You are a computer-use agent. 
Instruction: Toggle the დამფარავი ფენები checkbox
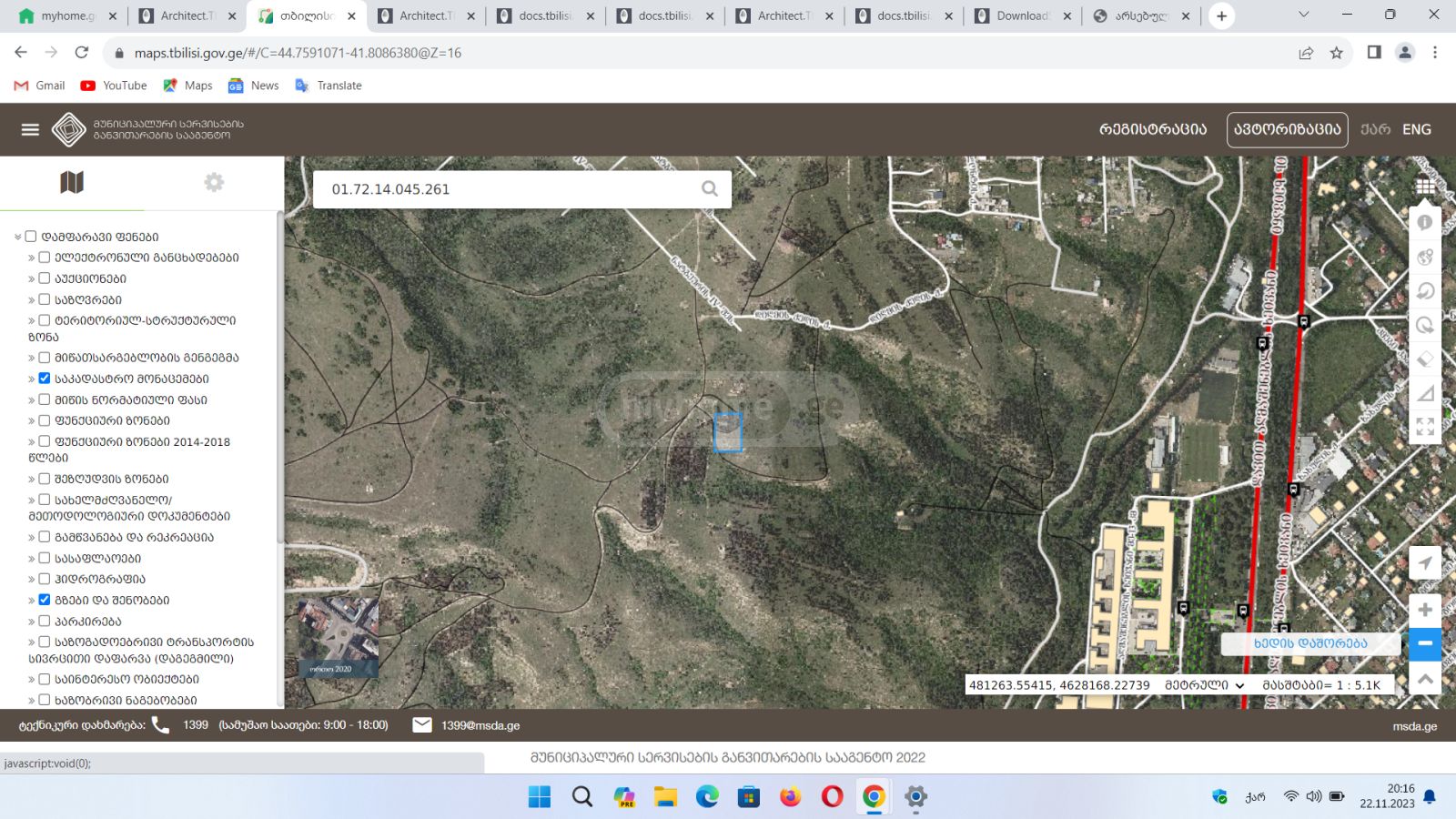tap(30, 237)
